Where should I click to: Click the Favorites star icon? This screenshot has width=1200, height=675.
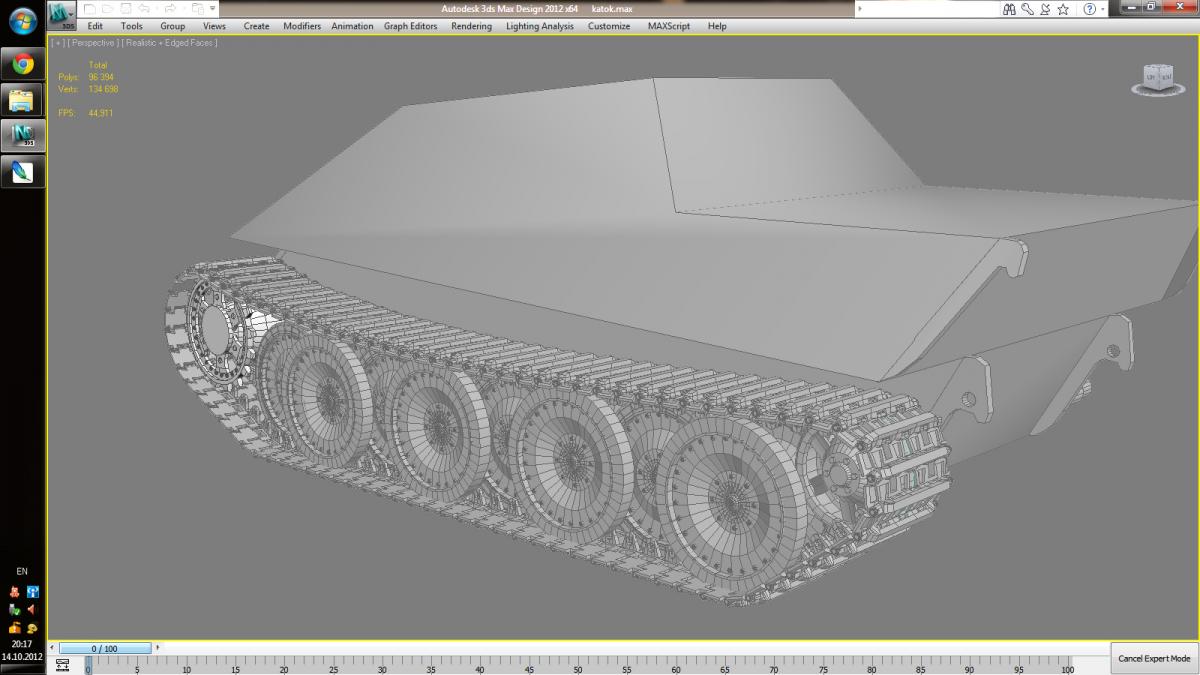point(1063,9)
